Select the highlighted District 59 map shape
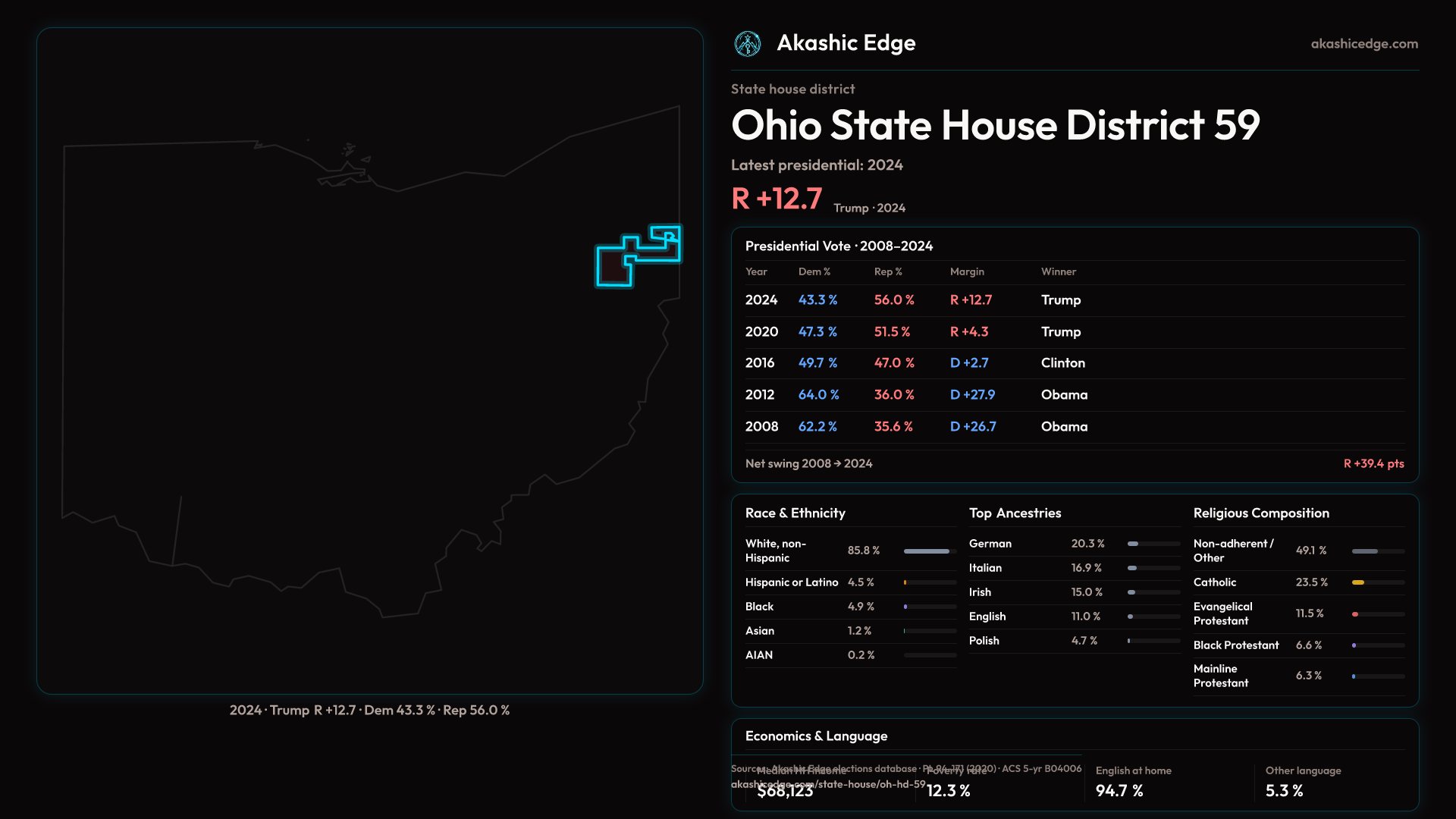1456x819 pixels. pos(613,267)
